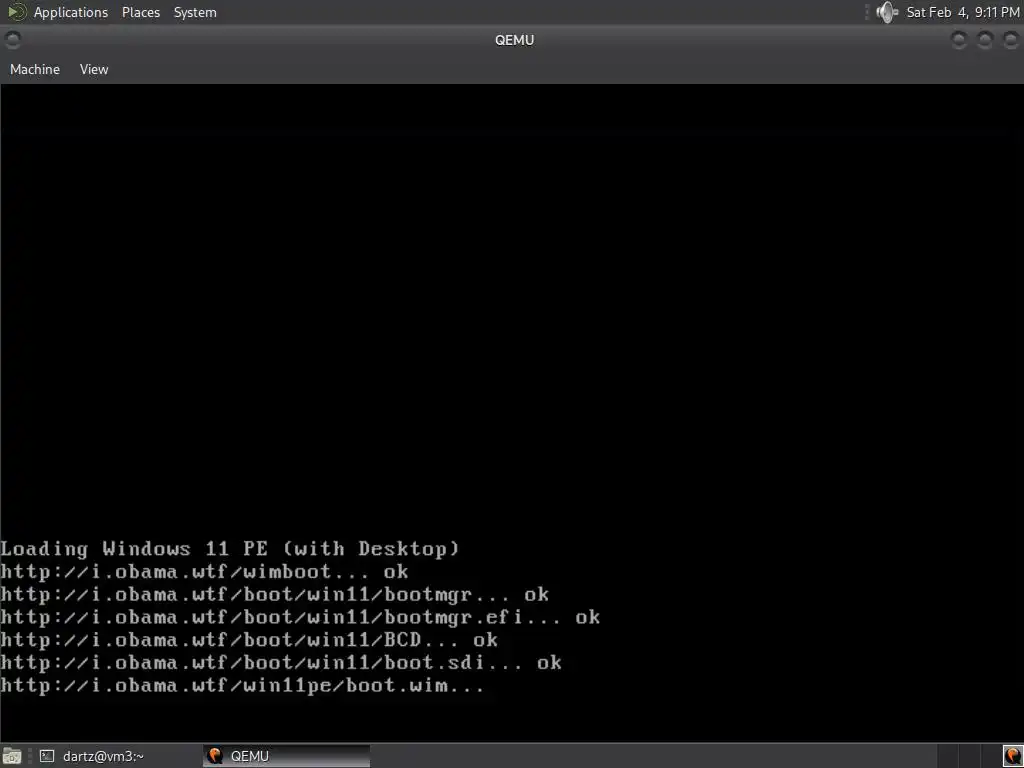Click the volume speaker icon

pyautogui.click(x=887, y=12)
